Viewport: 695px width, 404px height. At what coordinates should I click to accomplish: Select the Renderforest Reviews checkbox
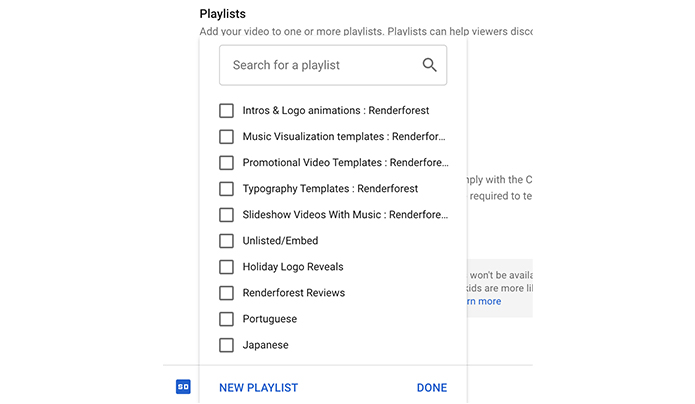[226, 293]
